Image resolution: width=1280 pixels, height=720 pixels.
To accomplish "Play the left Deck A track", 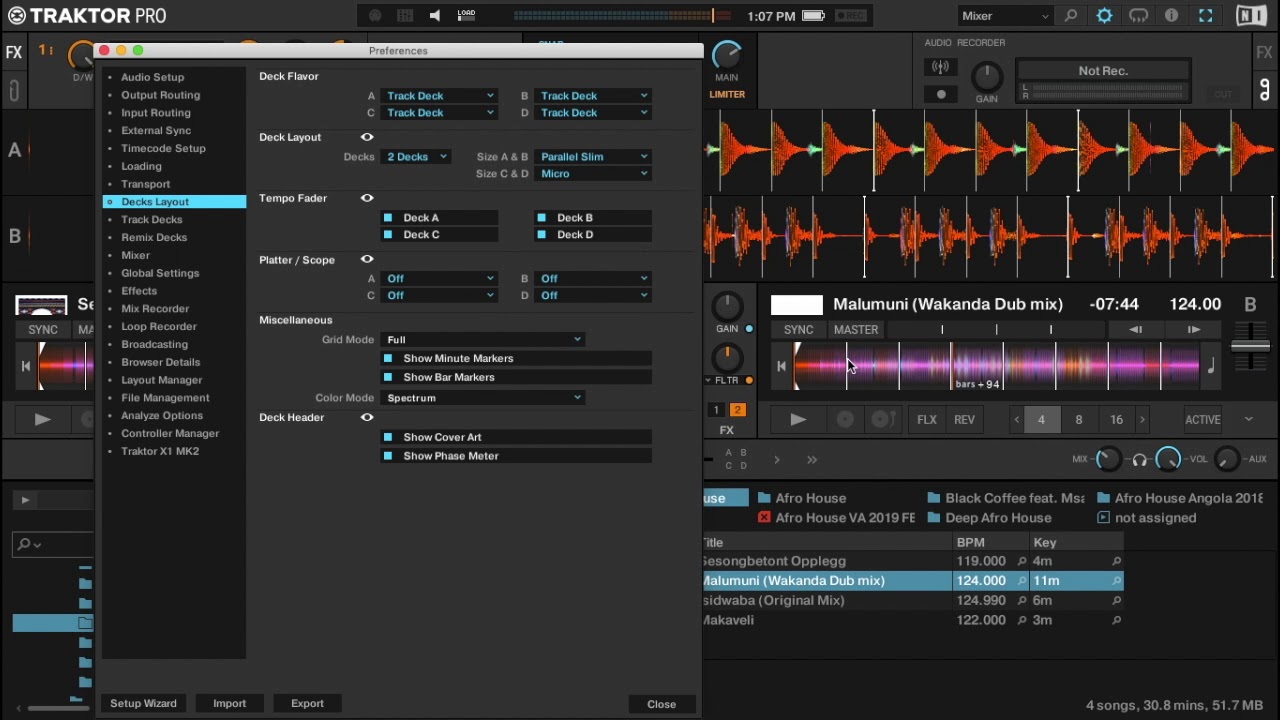I will [x=42, y=420].
